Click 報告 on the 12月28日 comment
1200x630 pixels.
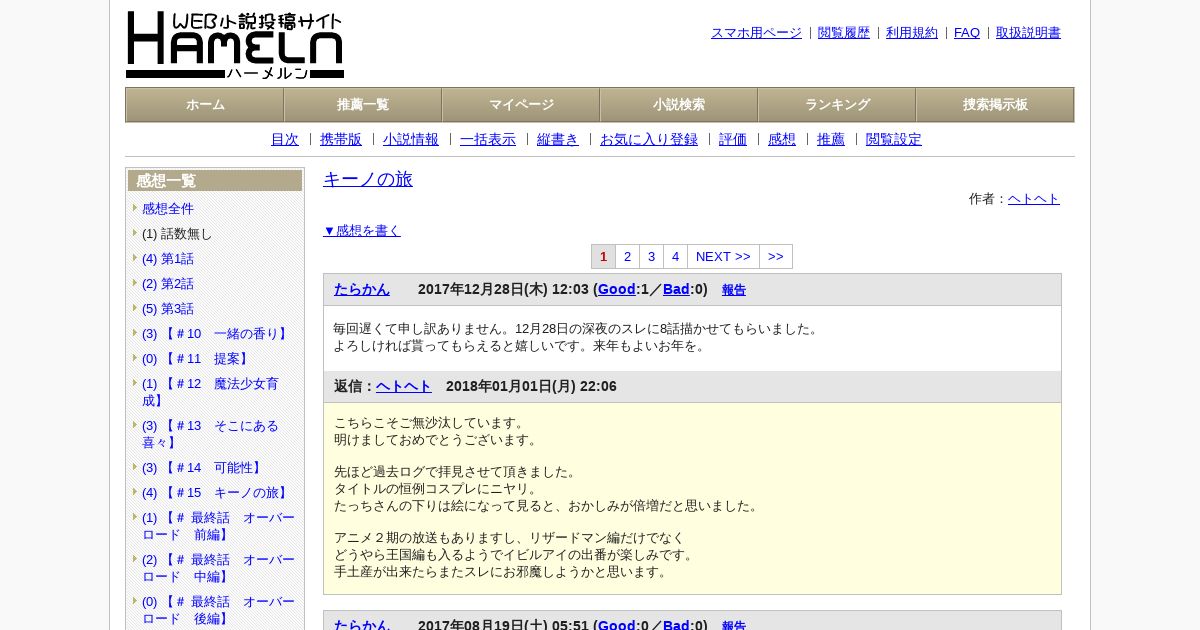point(734,290)
